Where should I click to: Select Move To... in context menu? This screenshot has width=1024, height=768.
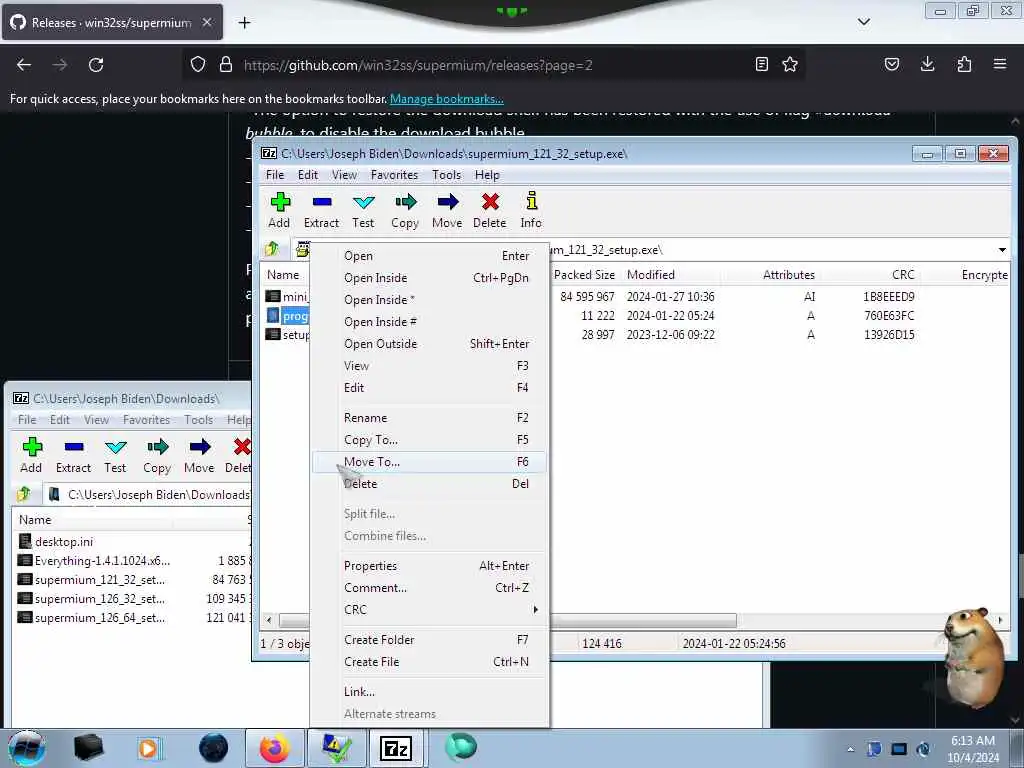coord(430,462)
